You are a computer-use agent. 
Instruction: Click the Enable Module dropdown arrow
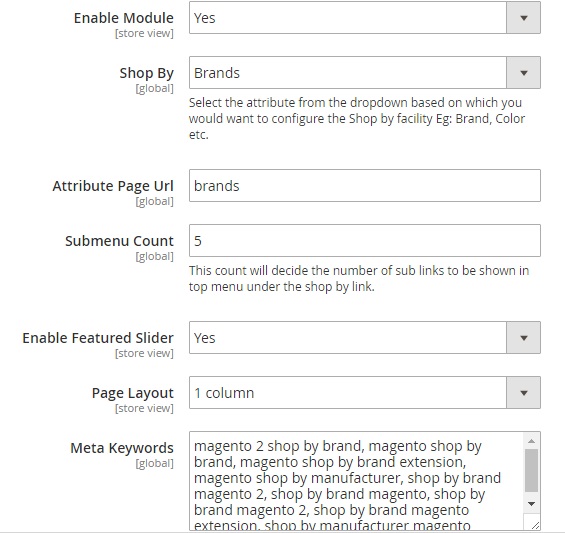(x=524, y=18)
